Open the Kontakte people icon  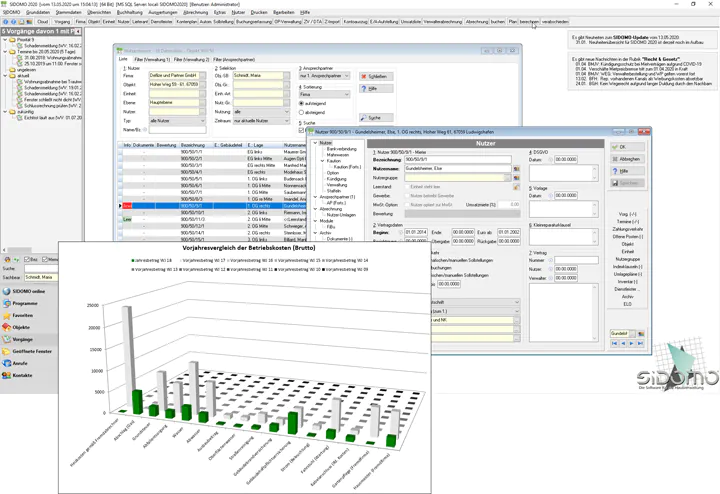[6, 375]
